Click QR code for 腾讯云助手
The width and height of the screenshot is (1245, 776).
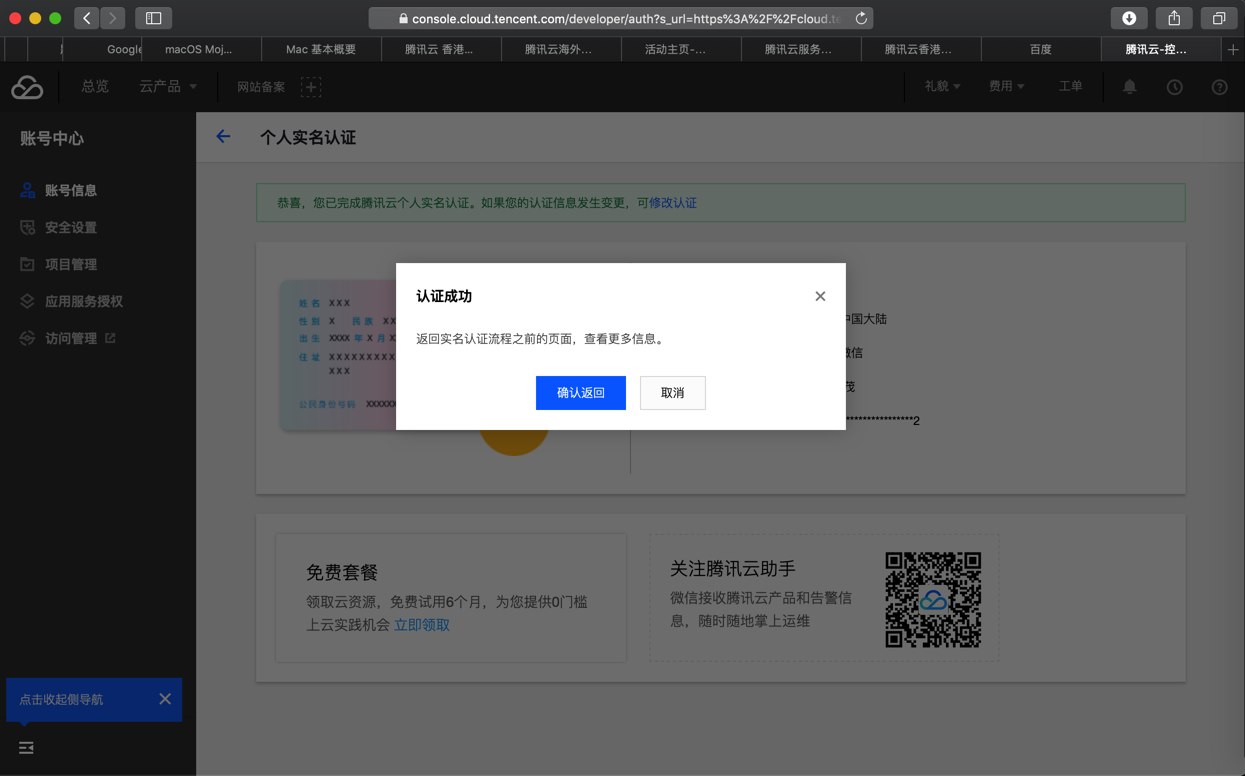pos(933,600)
